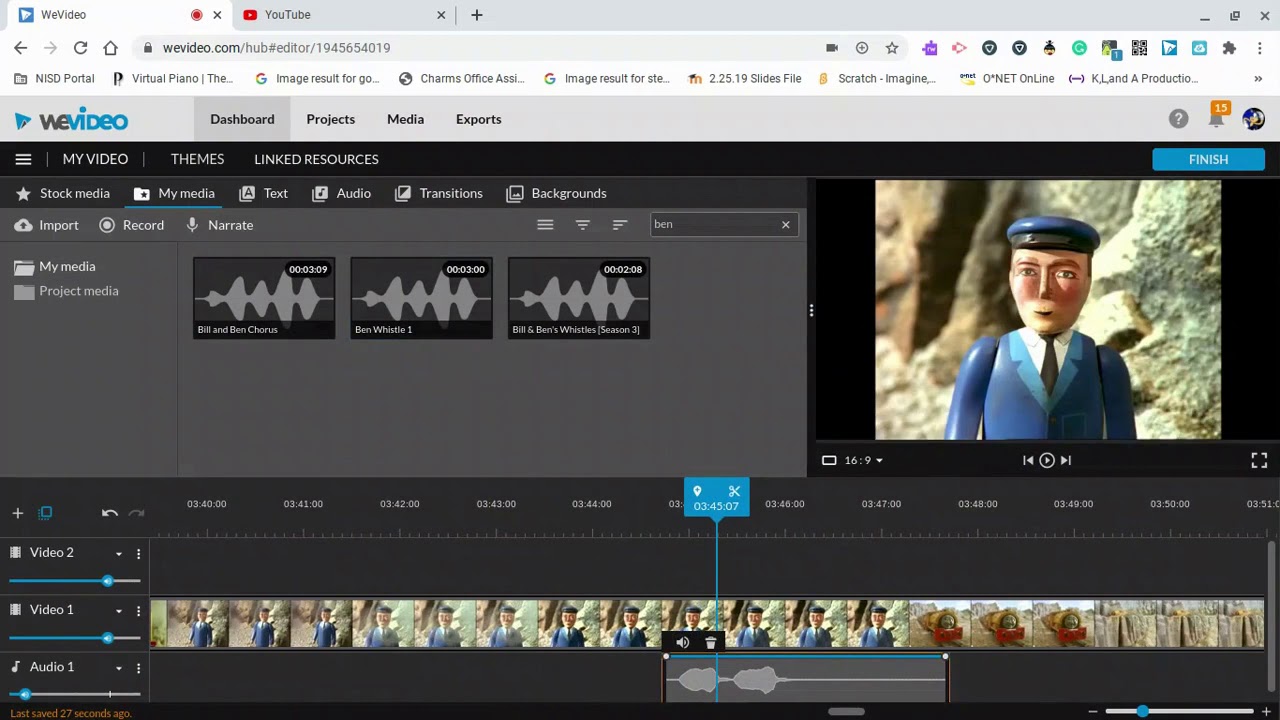Adjust the Video 1 track opacity slider

coord(107,638)
